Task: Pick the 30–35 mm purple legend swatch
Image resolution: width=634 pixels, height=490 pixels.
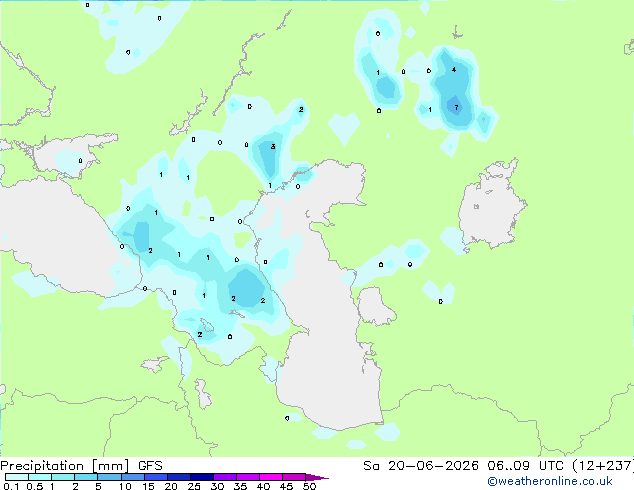Action: (224, 477)
